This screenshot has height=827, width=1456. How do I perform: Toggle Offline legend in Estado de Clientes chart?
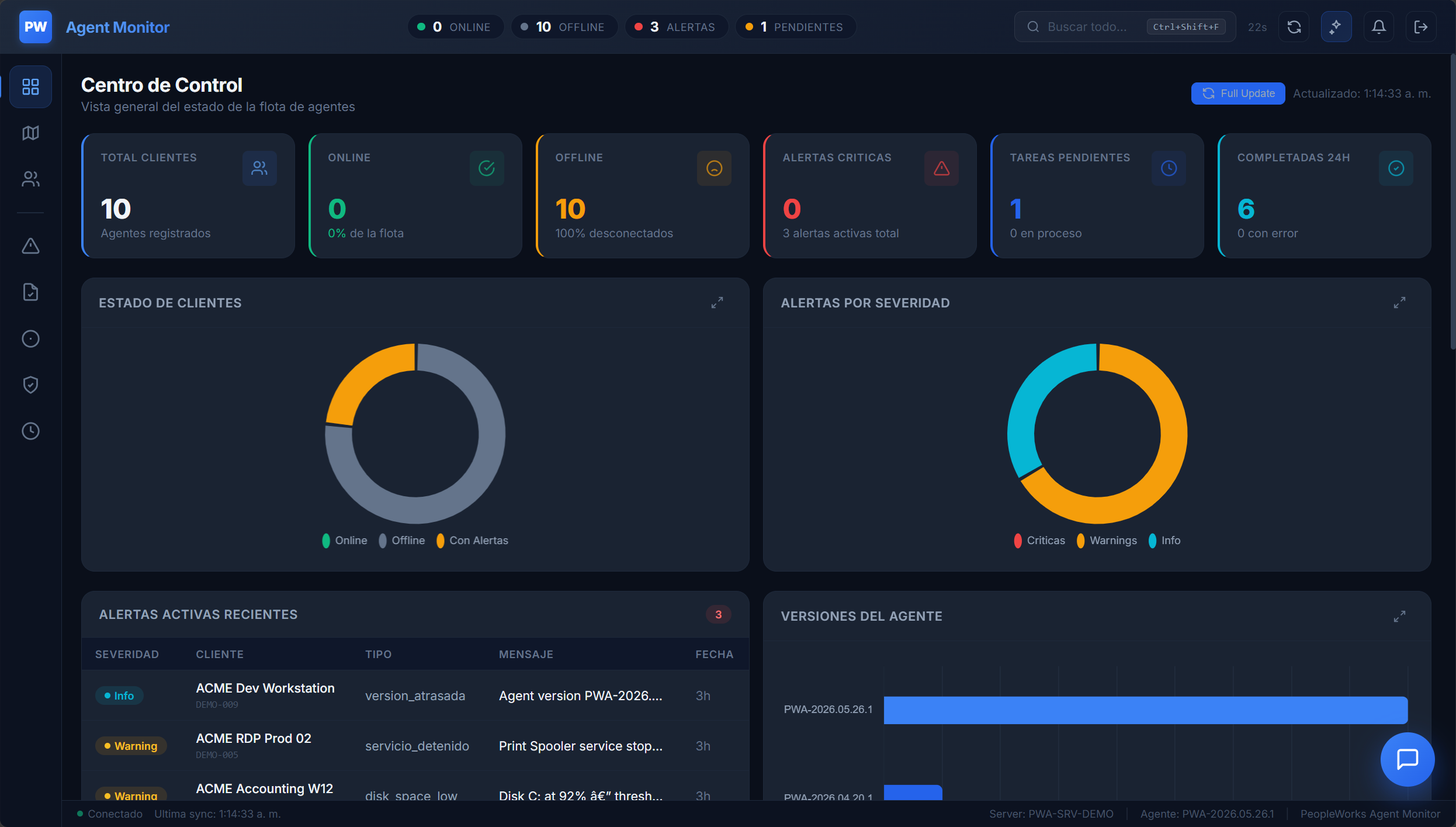pyautogui.click(x=402, y=541)
